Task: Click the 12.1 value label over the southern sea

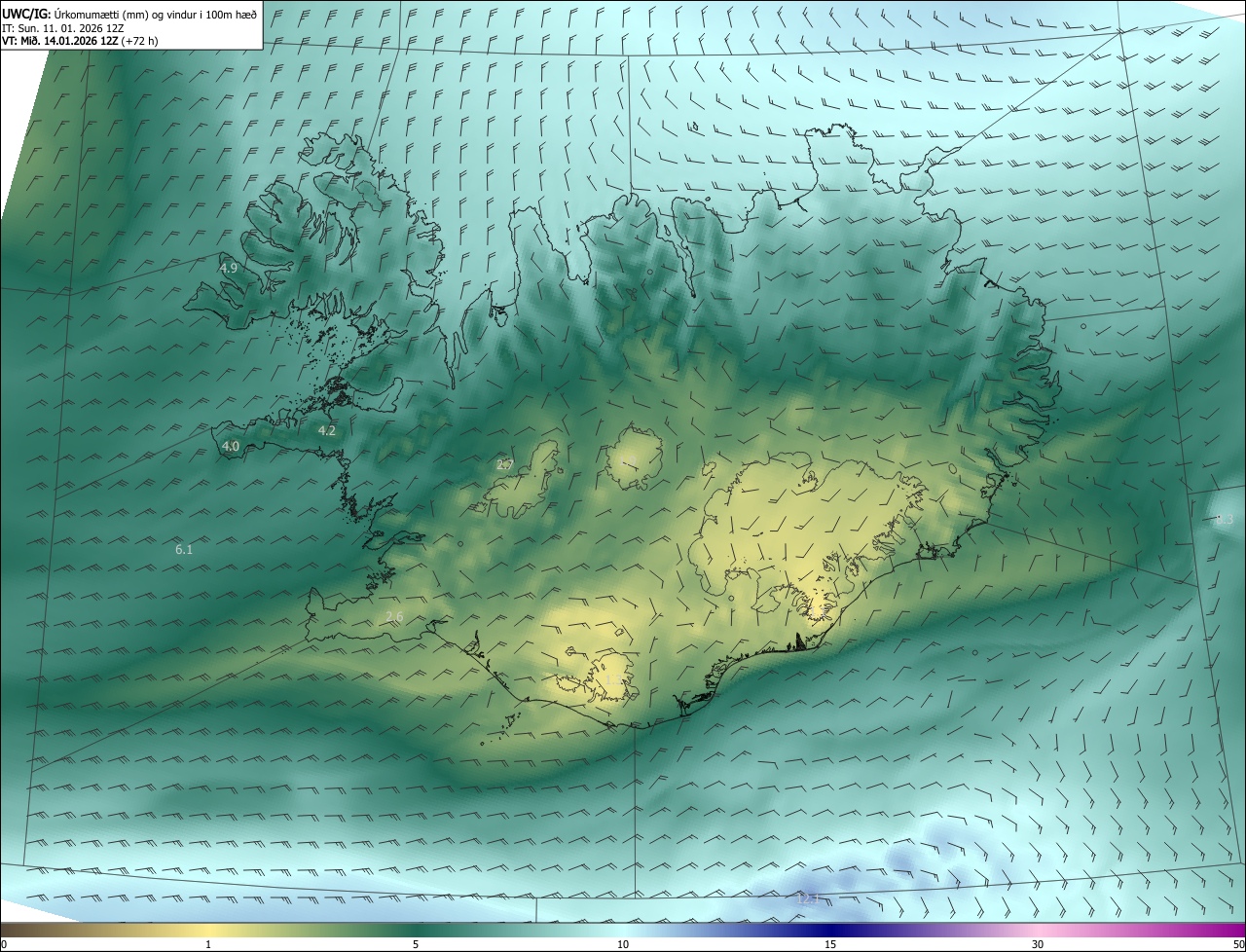Action: [808, 898]
